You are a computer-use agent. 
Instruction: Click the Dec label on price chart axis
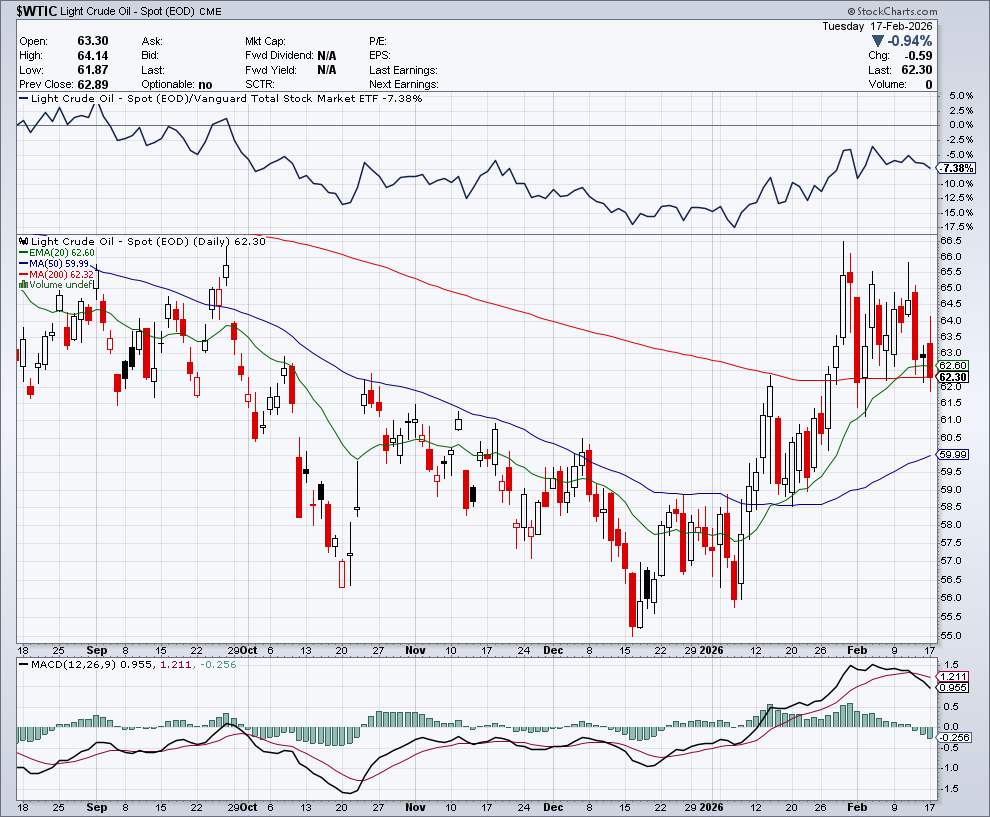[553, 650]
